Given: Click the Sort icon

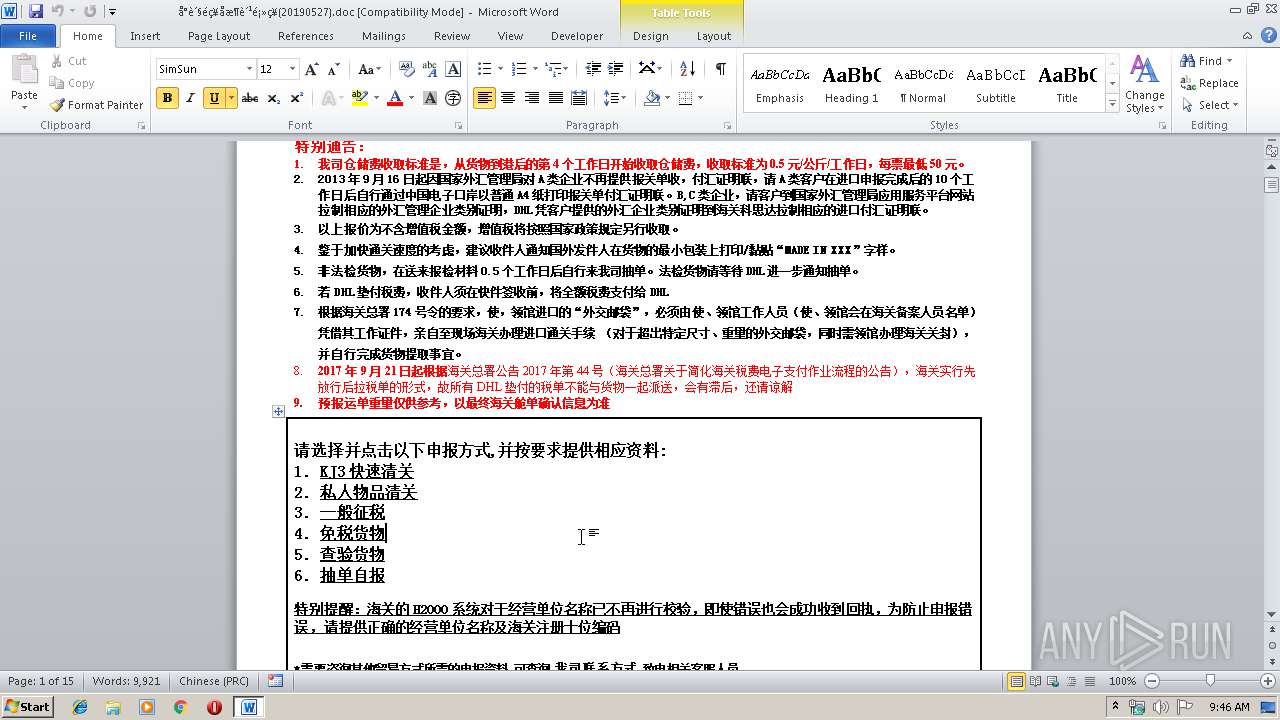Looking at the screenshot, I should [x=687, y=69].
